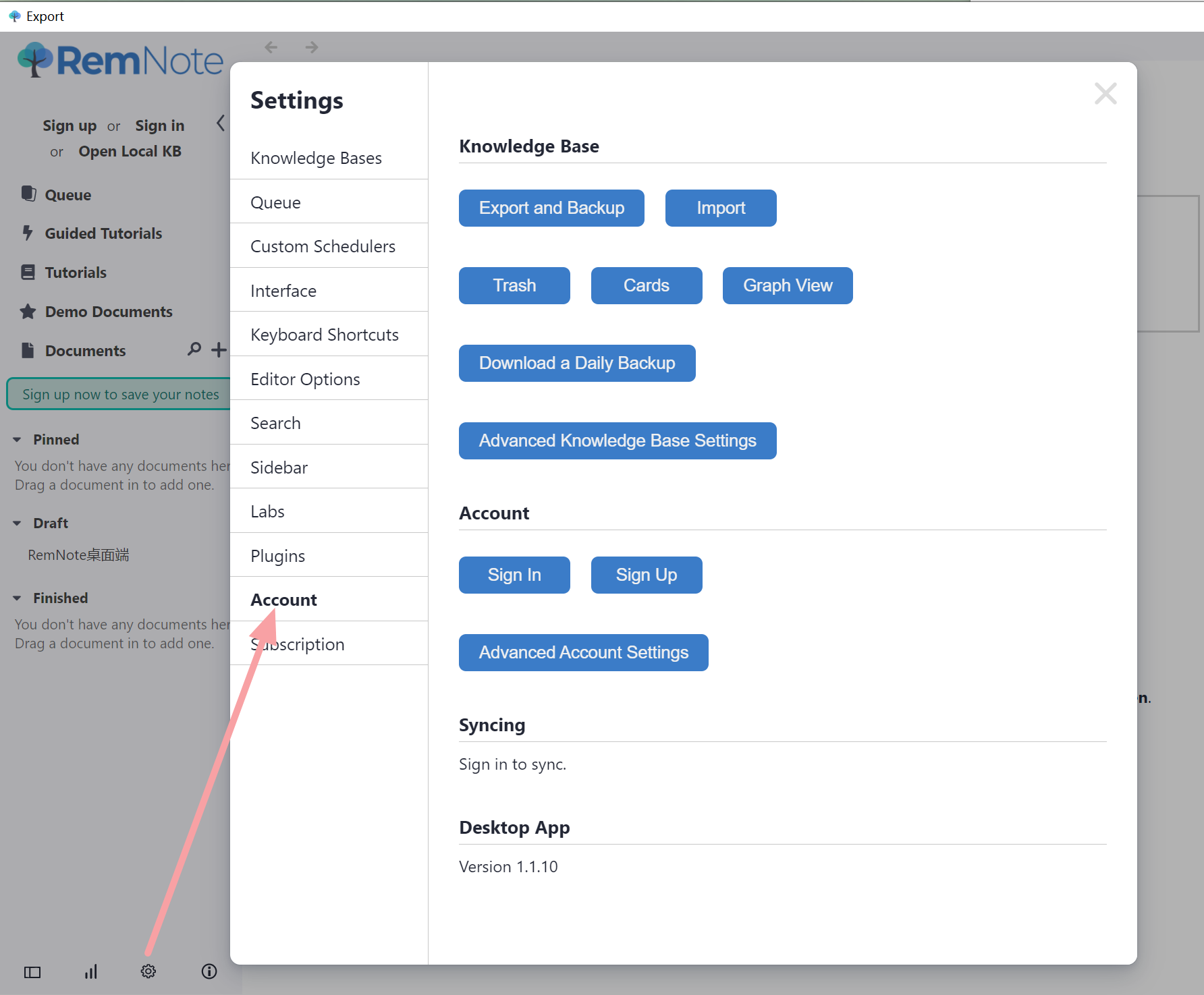The image size is (1204, 995).
Task: Go back using the left arrow
Action: (x=271, y=47)
